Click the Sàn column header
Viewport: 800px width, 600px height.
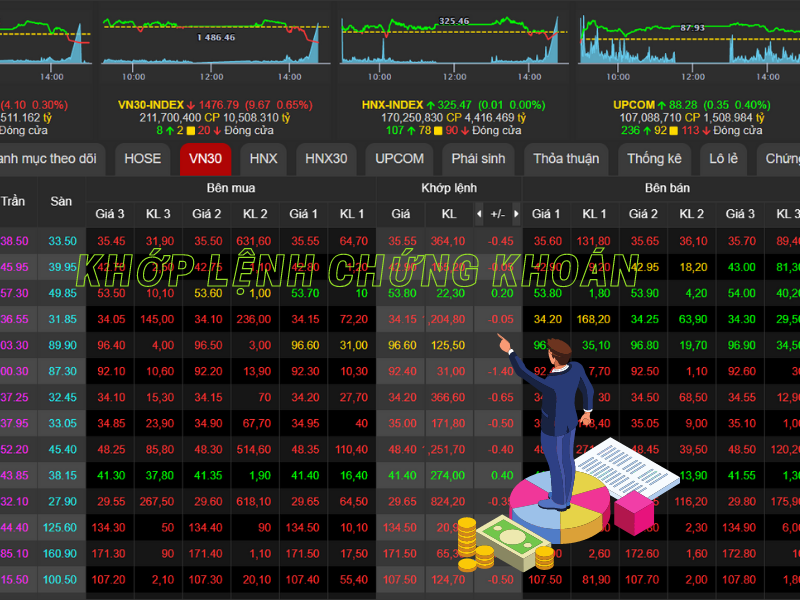point(61,202)
